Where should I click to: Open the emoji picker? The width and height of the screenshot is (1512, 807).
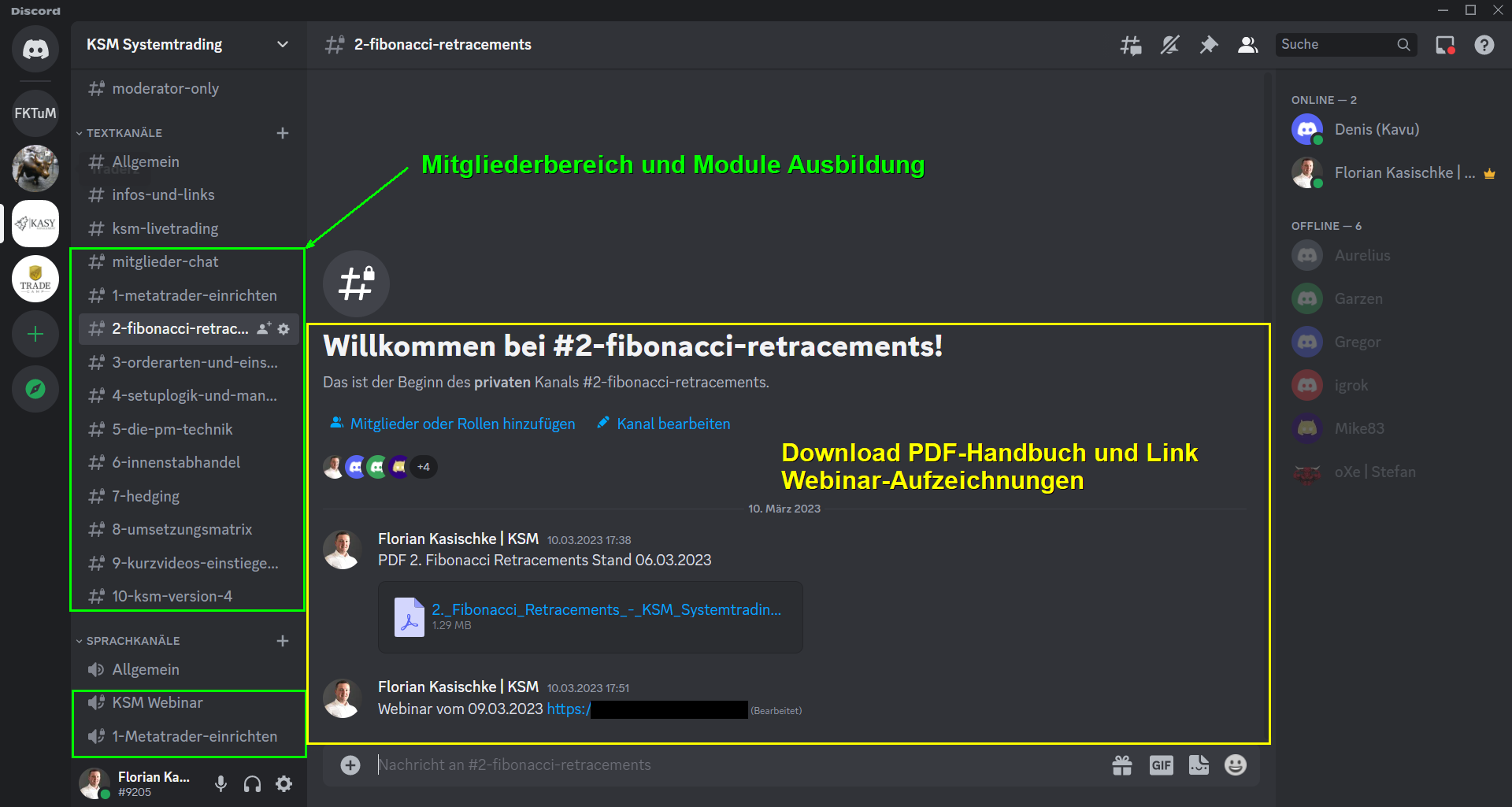click(x=1236, y=764)
